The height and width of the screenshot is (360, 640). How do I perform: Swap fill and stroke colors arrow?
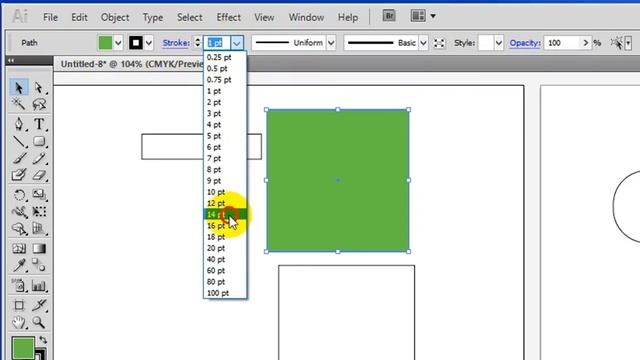pos(43,340)
